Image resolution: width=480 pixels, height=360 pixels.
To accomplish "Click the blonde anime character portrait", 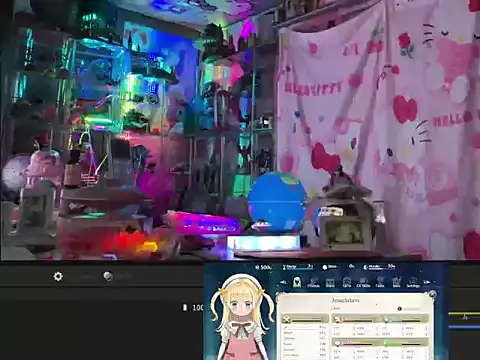I will point(243,318).
